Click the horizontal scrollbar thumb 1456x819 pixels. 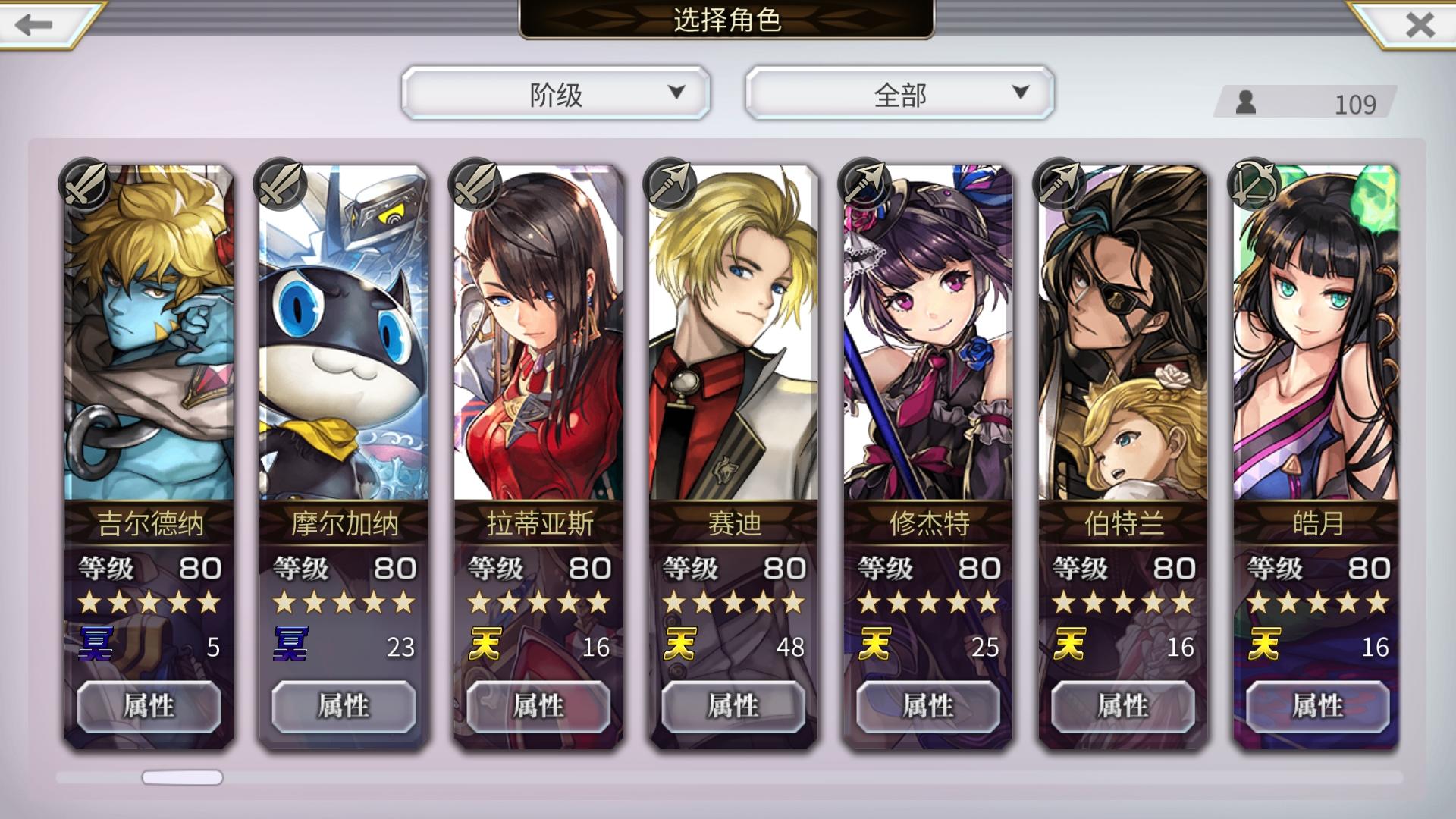182,777
